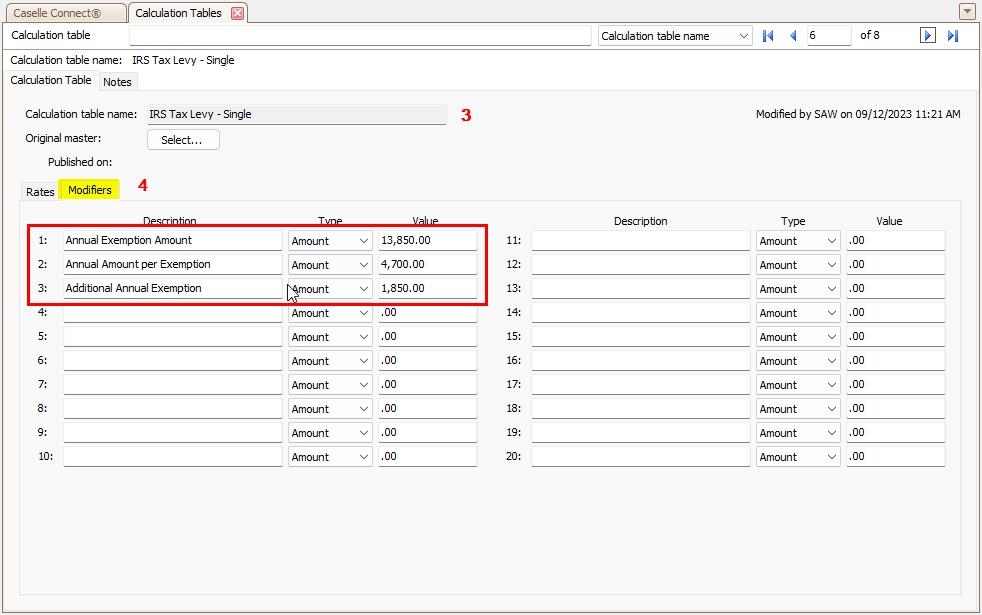The height and width of the screenshot is (615, 982).
Task: Click the row 8 description field
Action: [173, 408]
